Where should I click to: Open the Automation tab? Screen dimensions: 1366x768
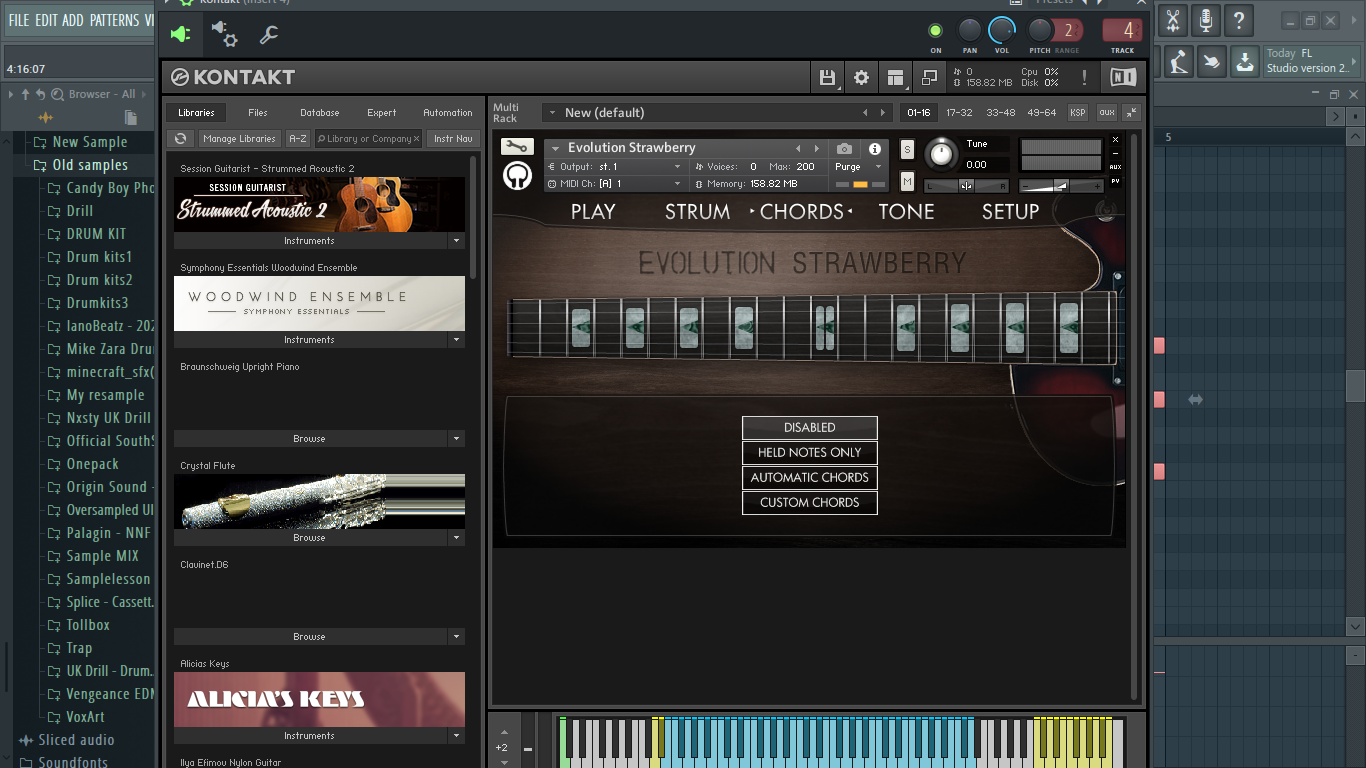click(x=448, y=113)
